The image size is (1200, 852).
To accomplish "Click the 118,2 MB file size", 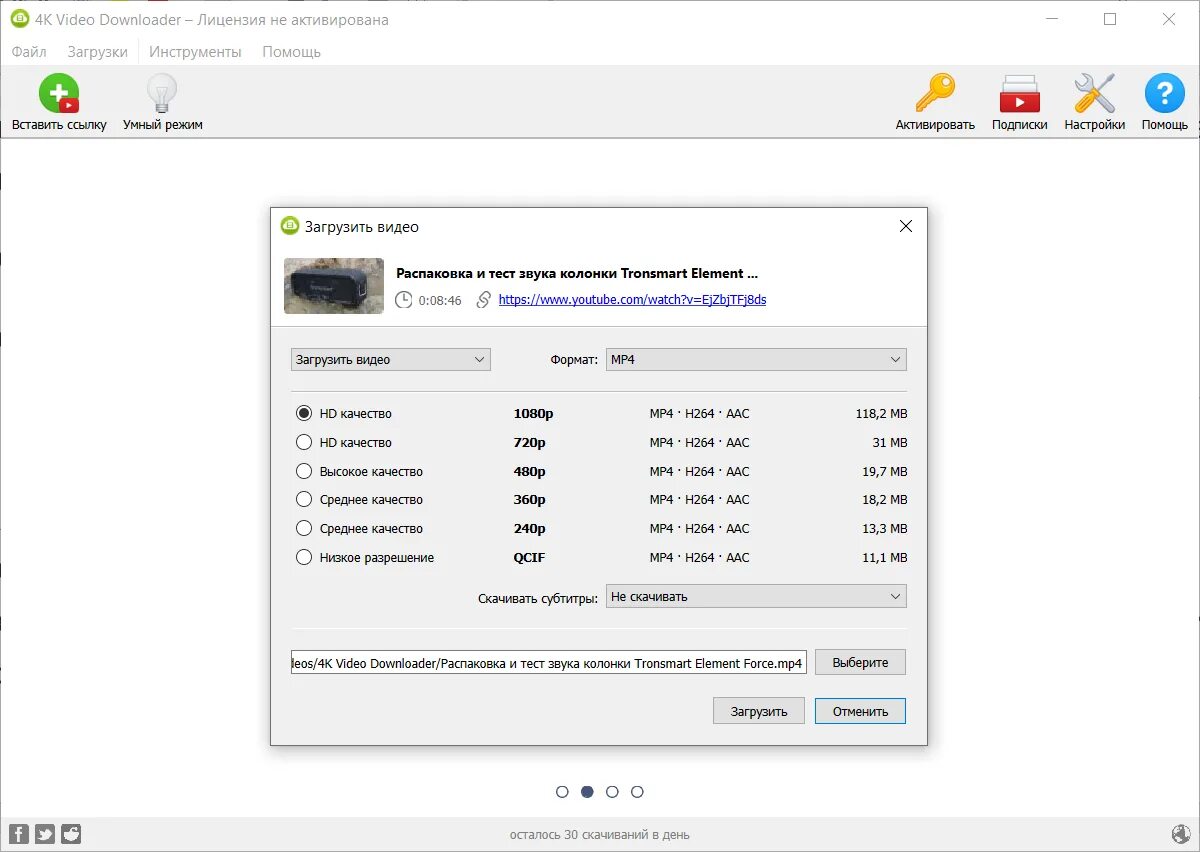I will point(881,413).
